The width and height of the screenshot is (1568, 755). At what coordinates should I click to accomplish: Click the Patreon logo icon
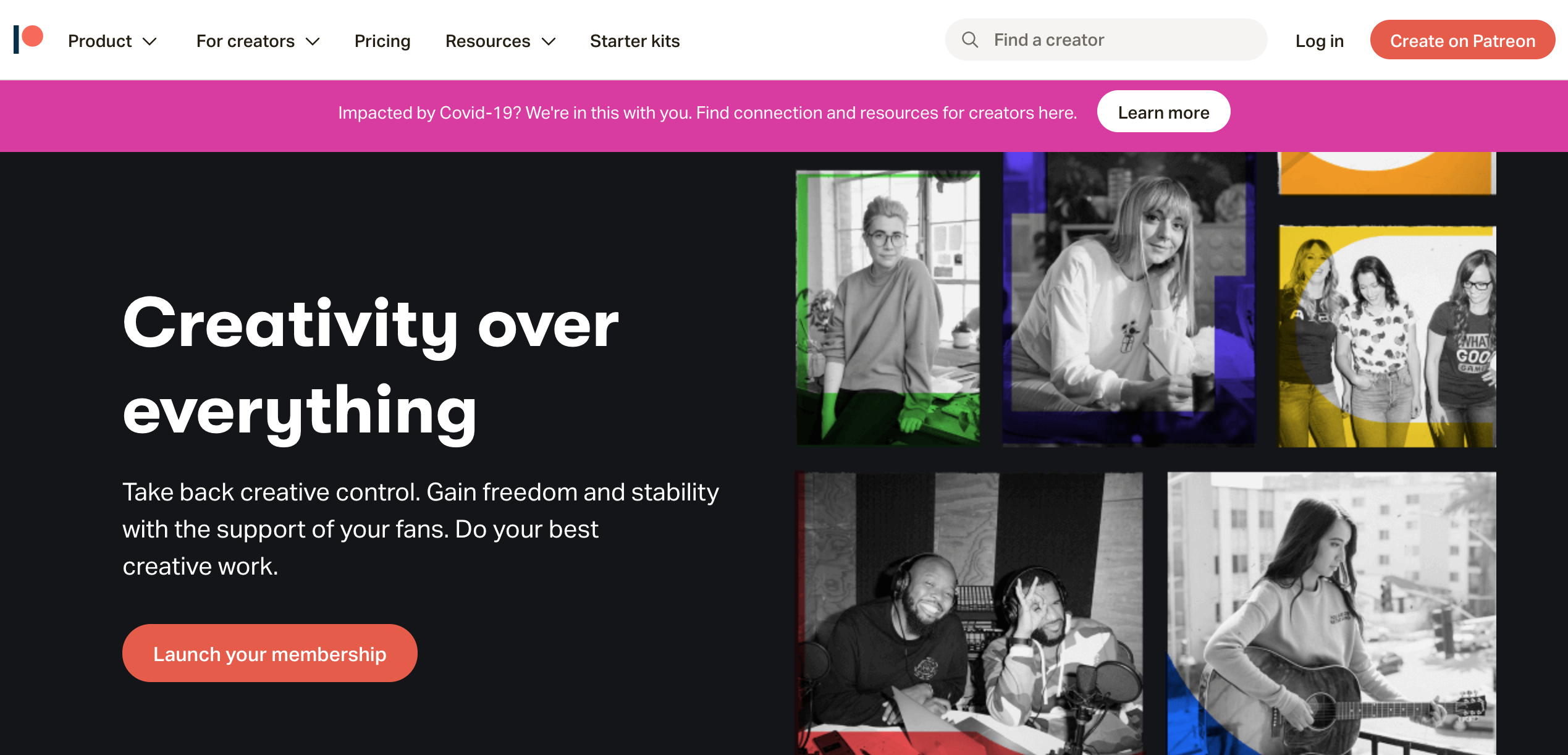[x=28, y=40]
